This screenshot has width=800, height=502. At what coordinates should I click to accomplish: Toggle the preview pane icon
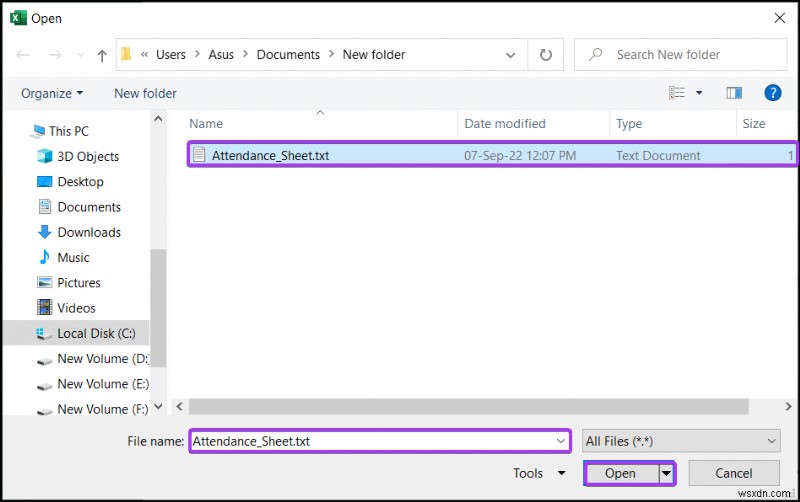734,93
